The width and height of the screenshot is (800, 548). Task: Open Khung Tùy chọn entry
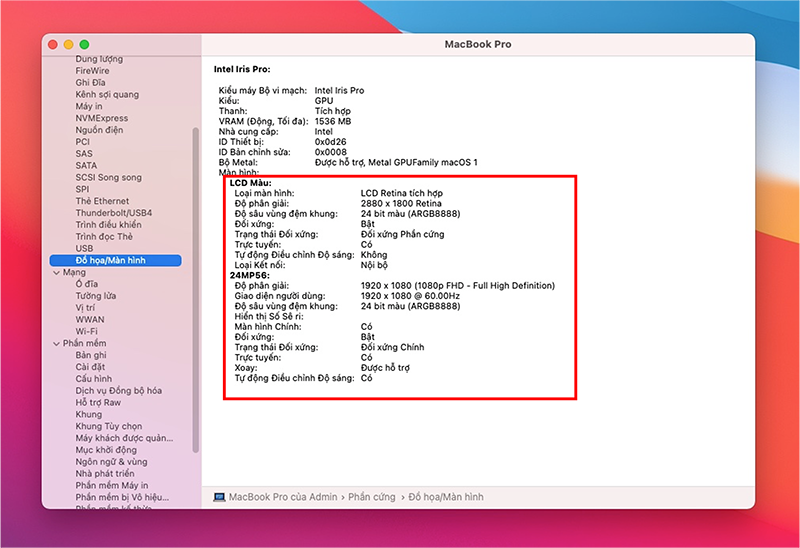(109, 426)
